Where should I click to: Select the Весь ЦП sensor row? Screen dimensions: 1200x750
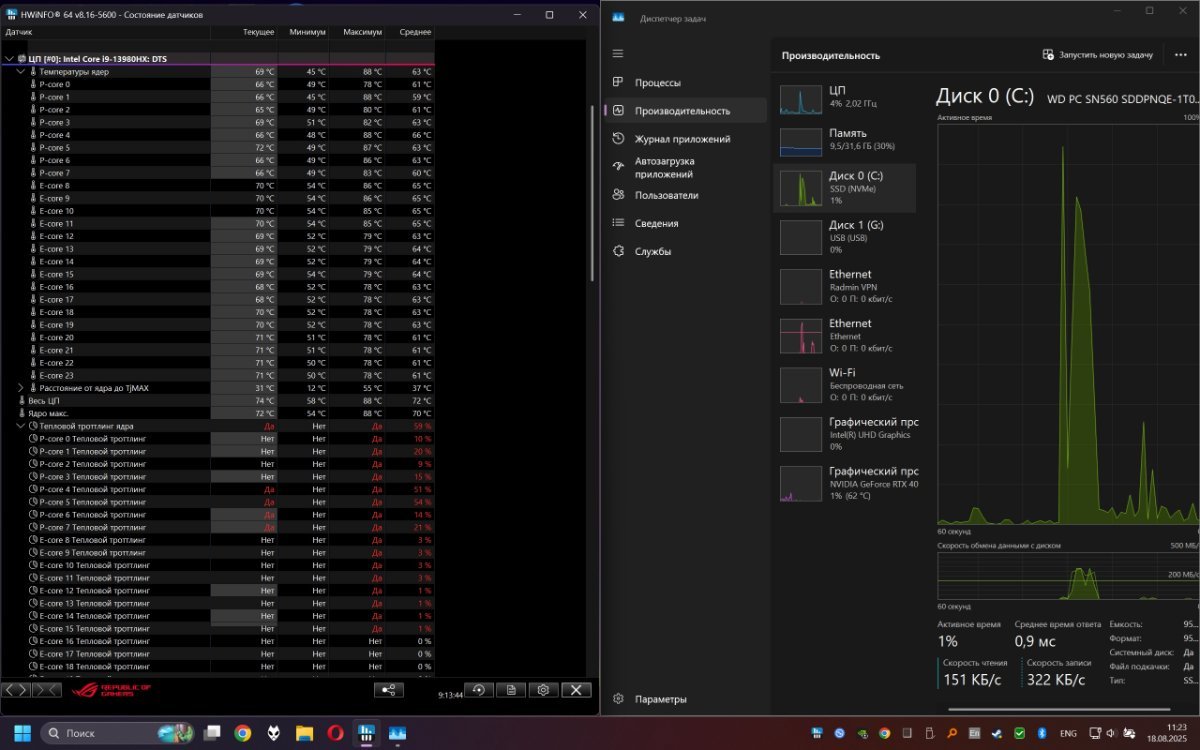(x=218, y=401)
